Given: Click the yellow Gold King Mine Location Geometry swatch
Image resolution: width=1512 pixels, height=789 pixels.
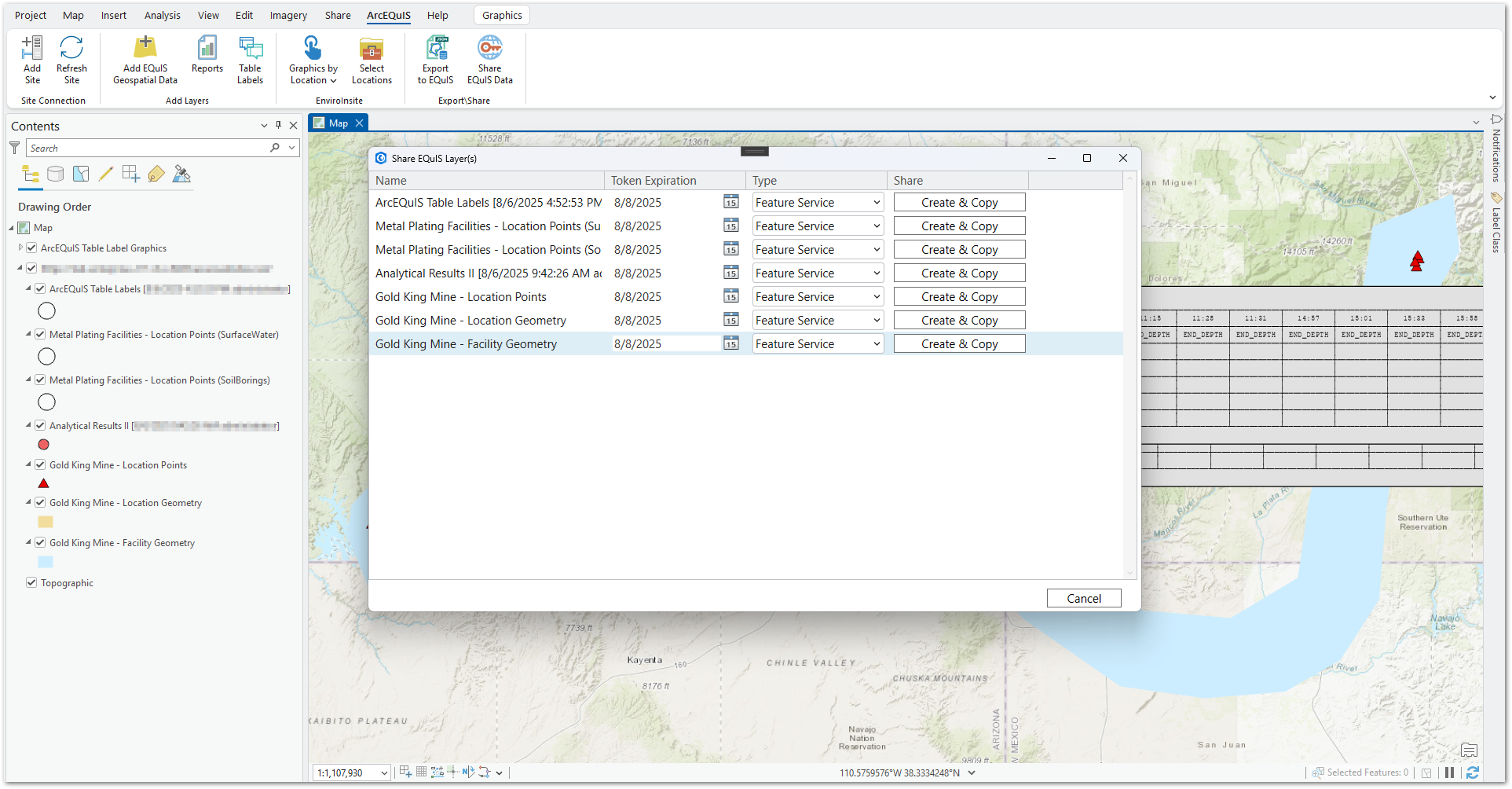Looking at the screenshot, I should point(46,523).
